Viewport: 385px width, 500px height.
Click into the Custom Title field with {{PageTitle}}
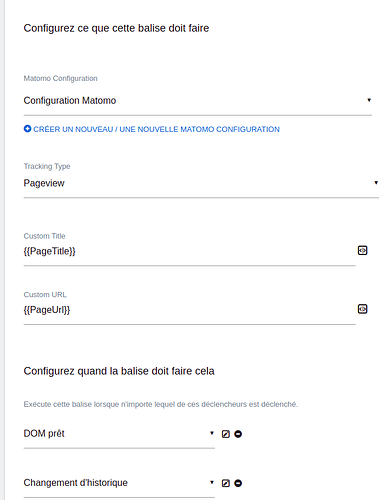(x=189, y=251)
